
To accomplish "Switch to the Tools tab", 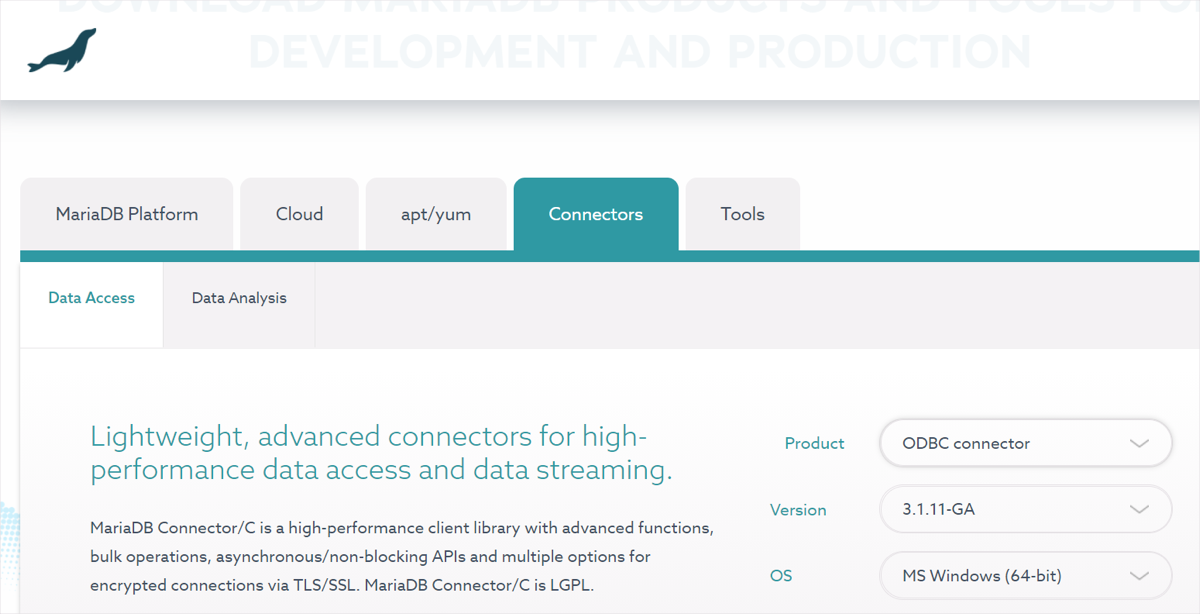I will point(741,213).
